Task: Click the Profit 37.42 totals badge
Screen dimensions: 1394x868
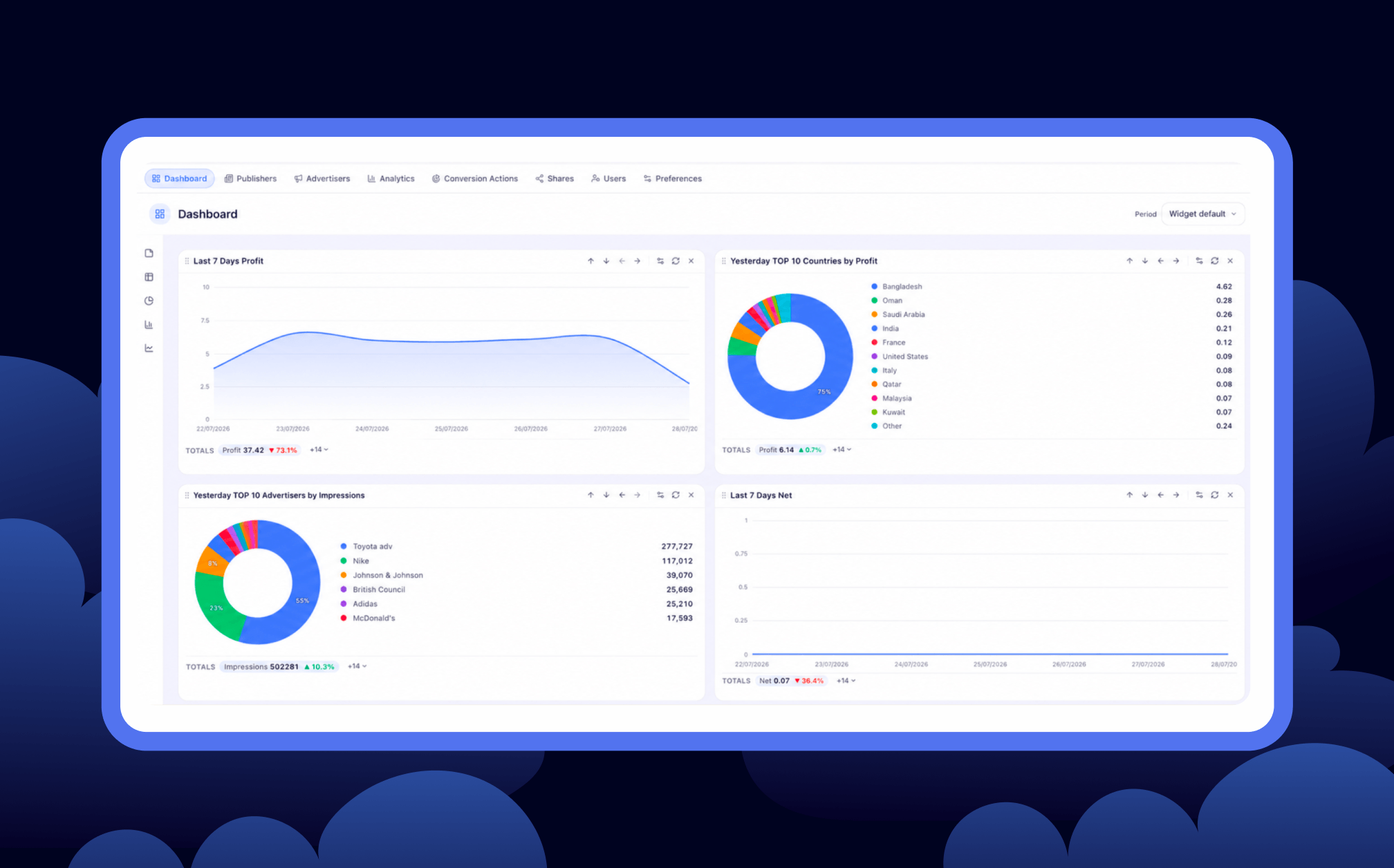Action: point(259,450)
